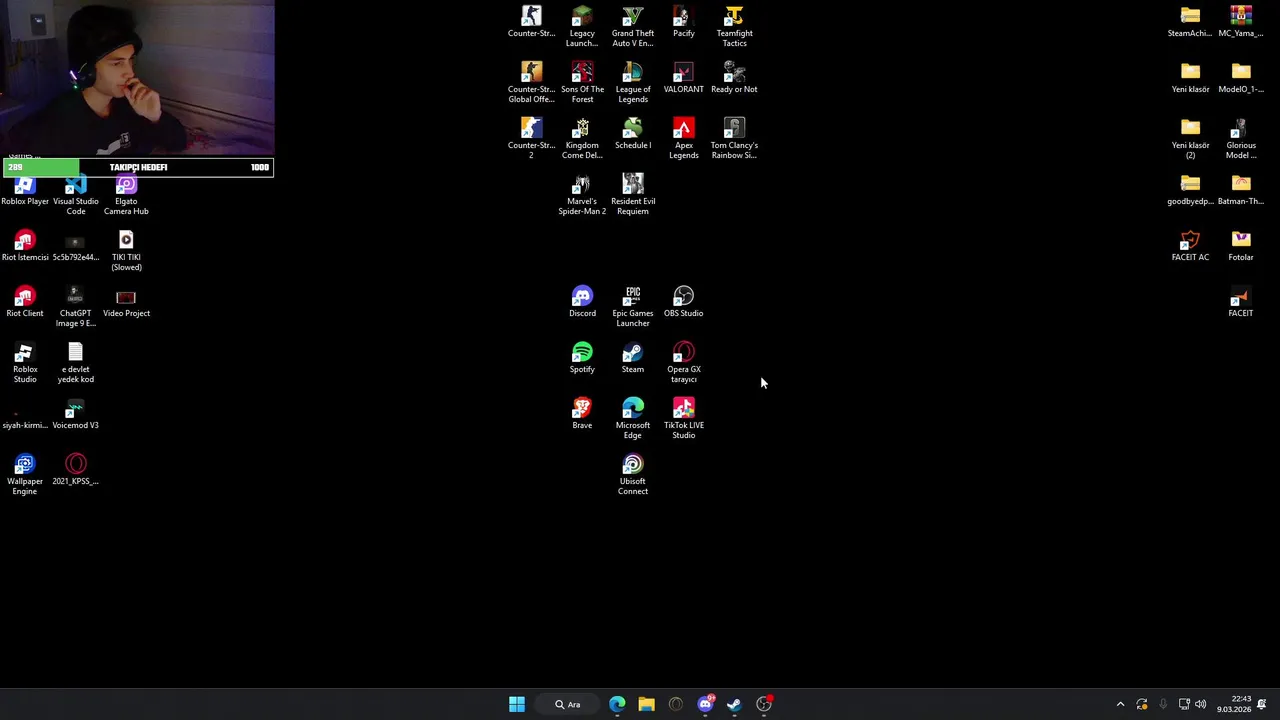Open the notification bell in taskbar
The height and width of the screenshot is (720, 1280).
[x=1263, y=704]
